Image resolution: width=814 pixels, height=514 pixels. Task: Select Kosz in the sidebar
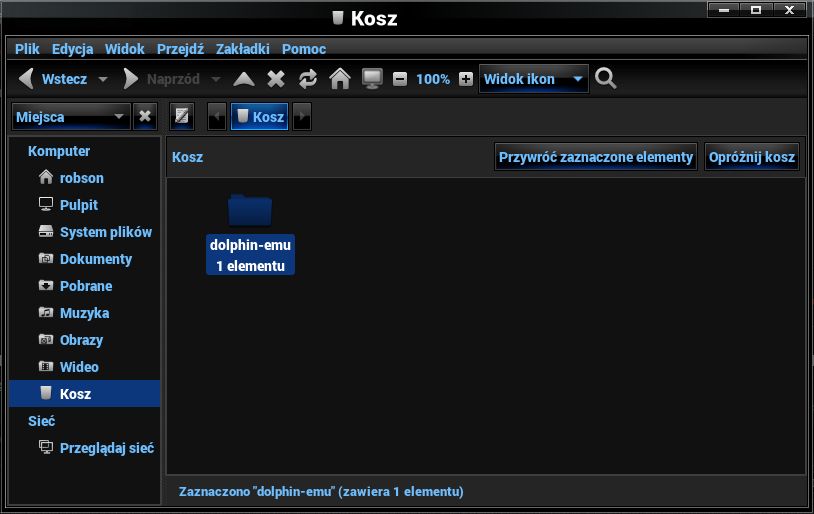coord(84,394)
